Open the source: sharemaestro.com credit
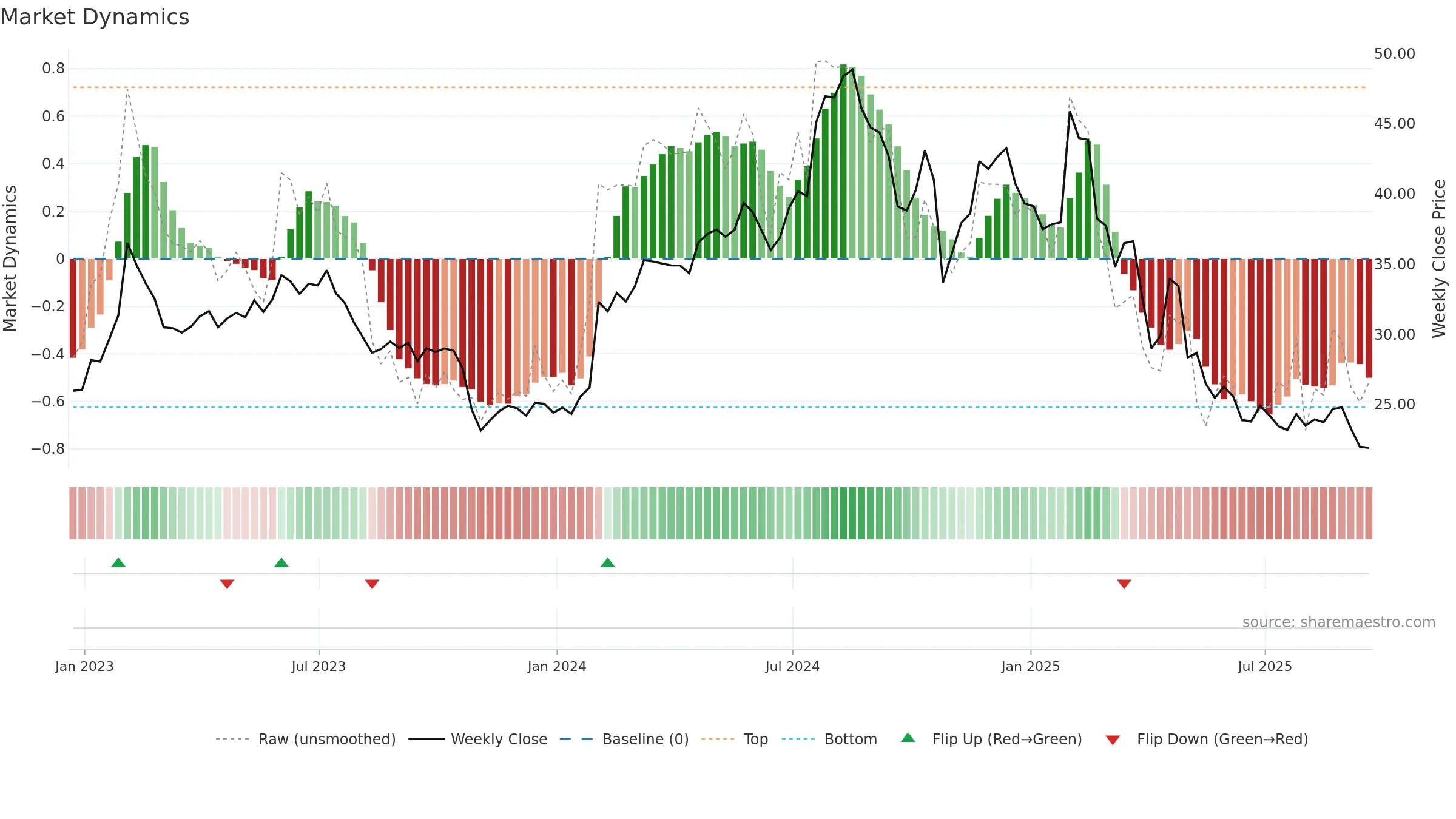The image size is (1456, 819). point(1339,622)
